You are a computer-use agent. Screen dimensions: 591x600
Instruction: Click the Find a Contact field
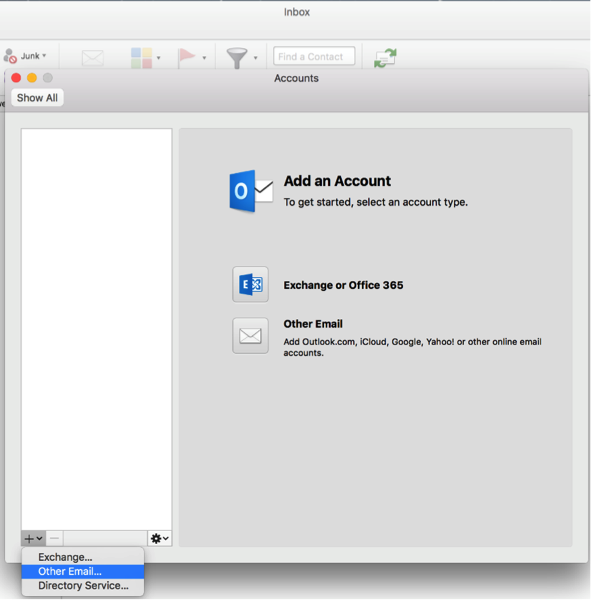coord(314,56)
